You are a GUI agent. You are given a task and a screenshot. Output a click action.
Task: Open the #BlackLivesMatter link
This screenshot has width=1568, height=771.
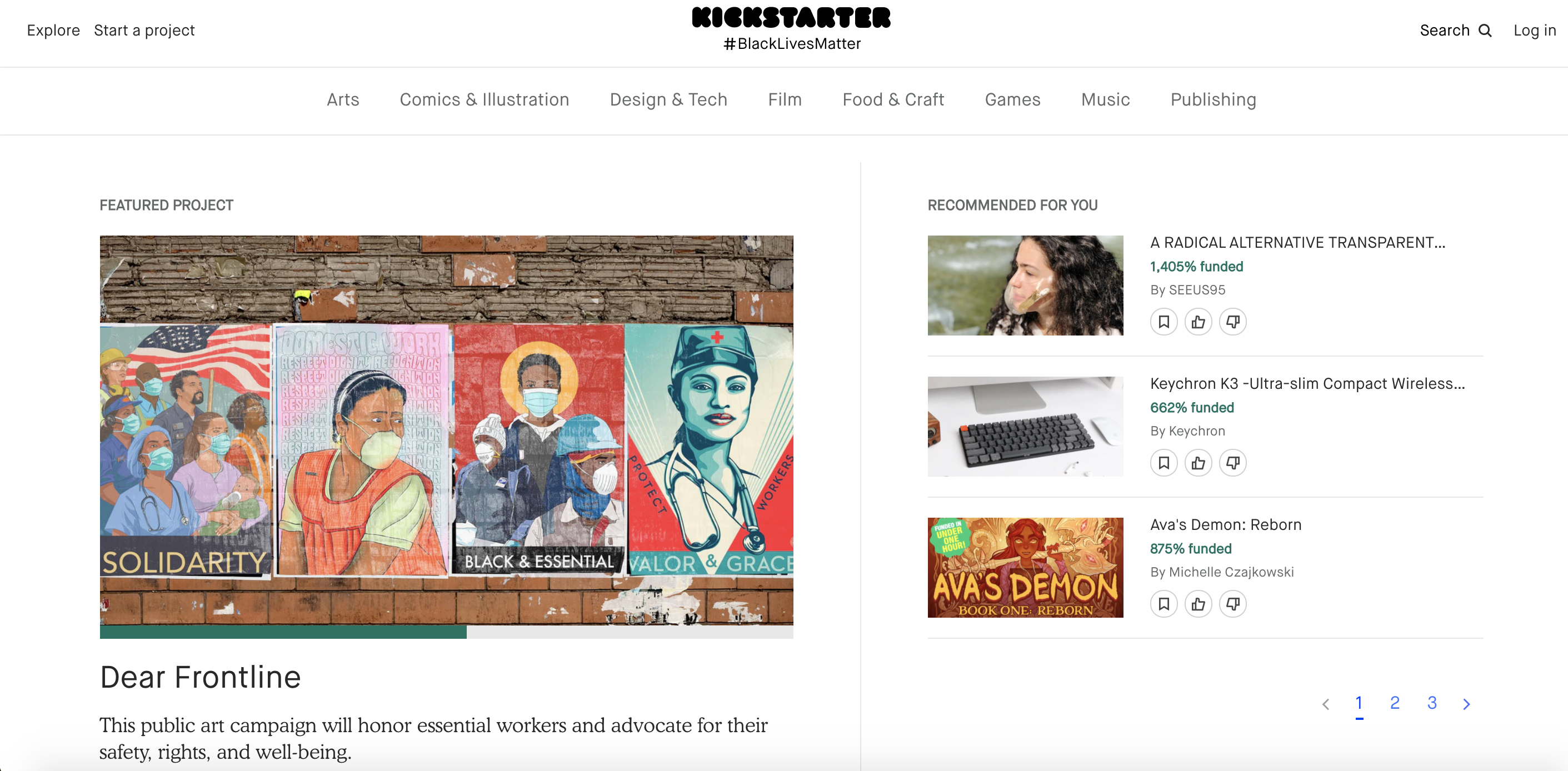tap(792, 44)
